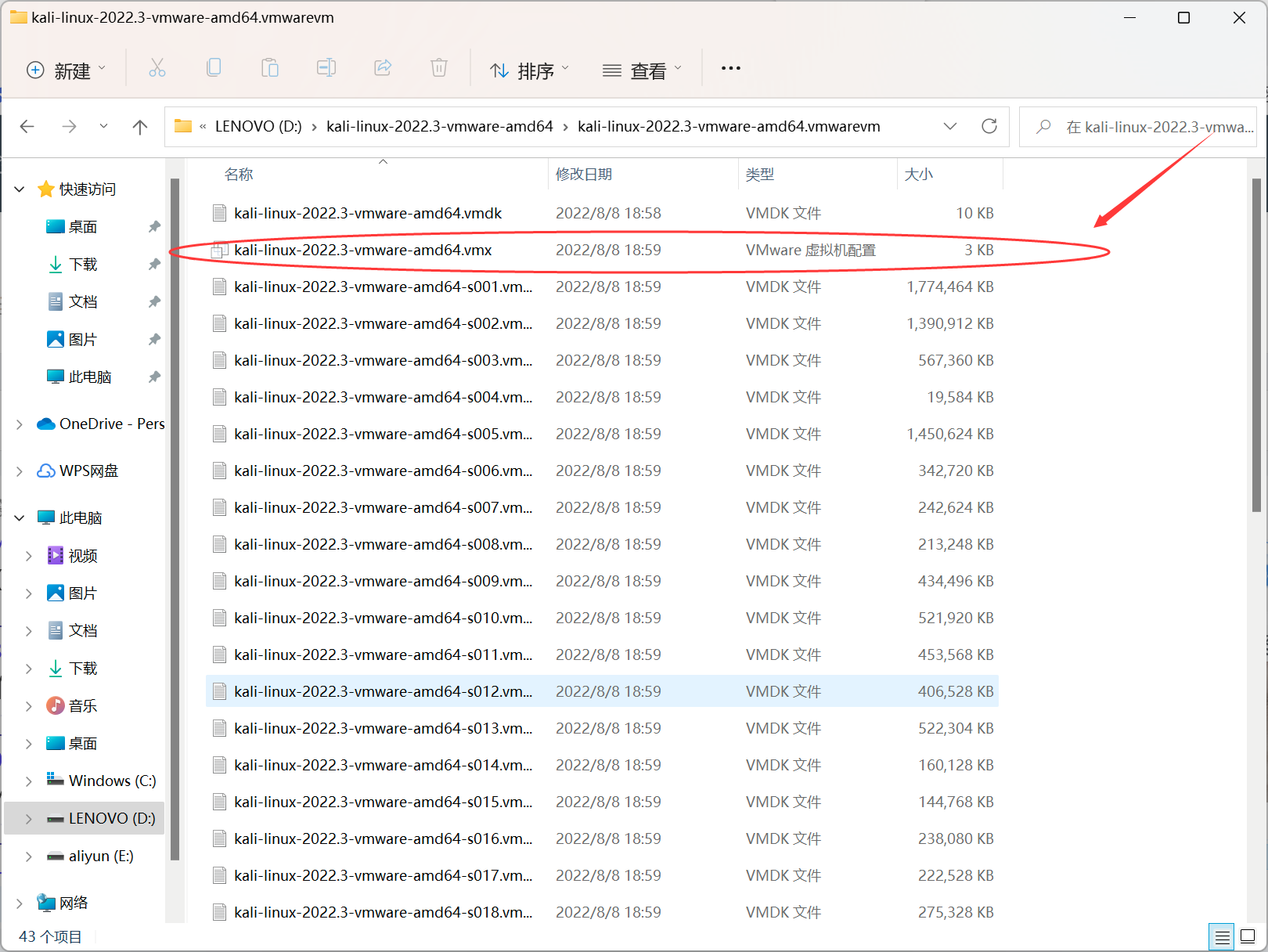
Task: Click the folder icon in the address bar
Action: pyautogui.click(x=183, y=126)
